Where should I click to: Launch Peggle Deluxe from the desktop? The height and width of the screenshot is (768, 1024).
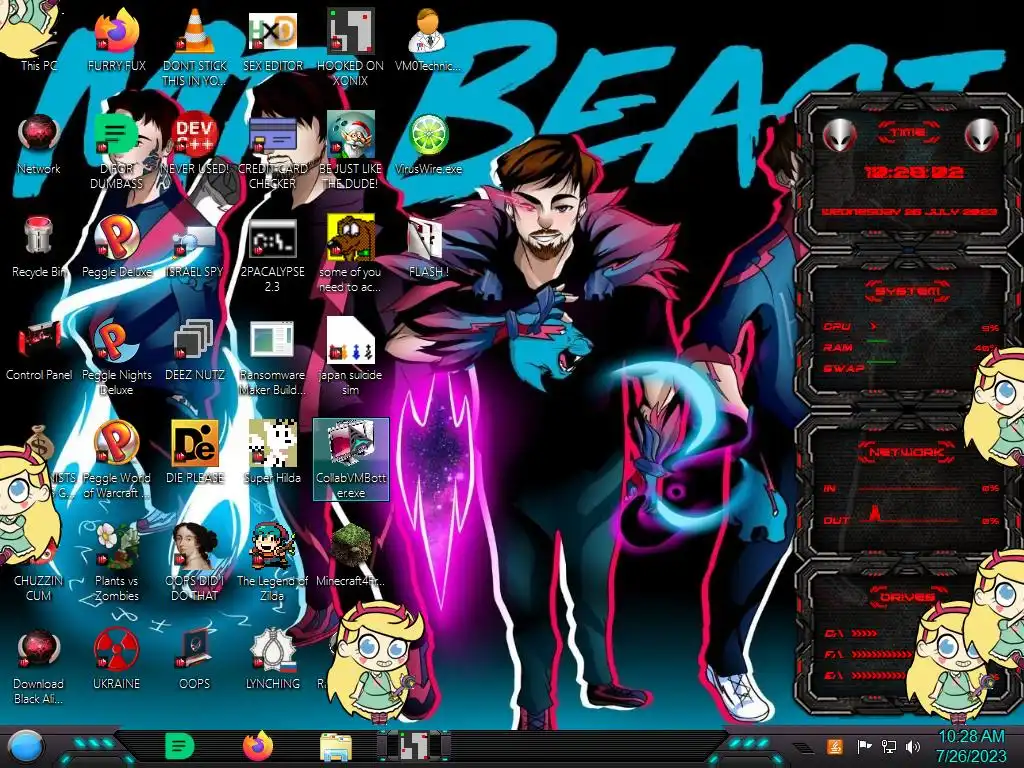(x=116, y=247)
